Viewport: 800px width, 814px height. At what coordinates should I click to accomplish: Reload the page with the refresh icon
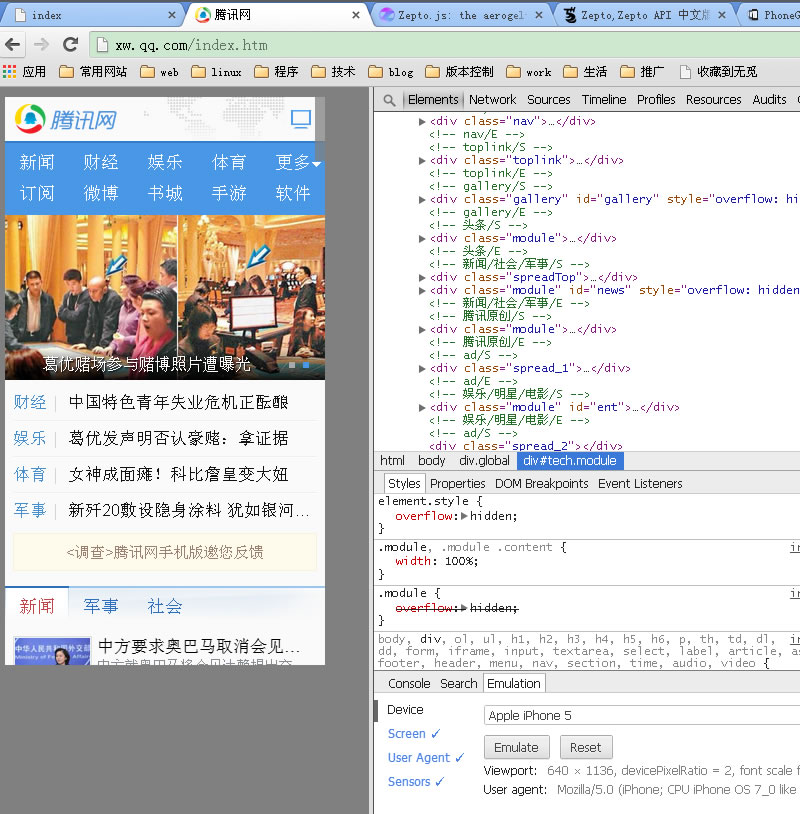pos(70,45)
